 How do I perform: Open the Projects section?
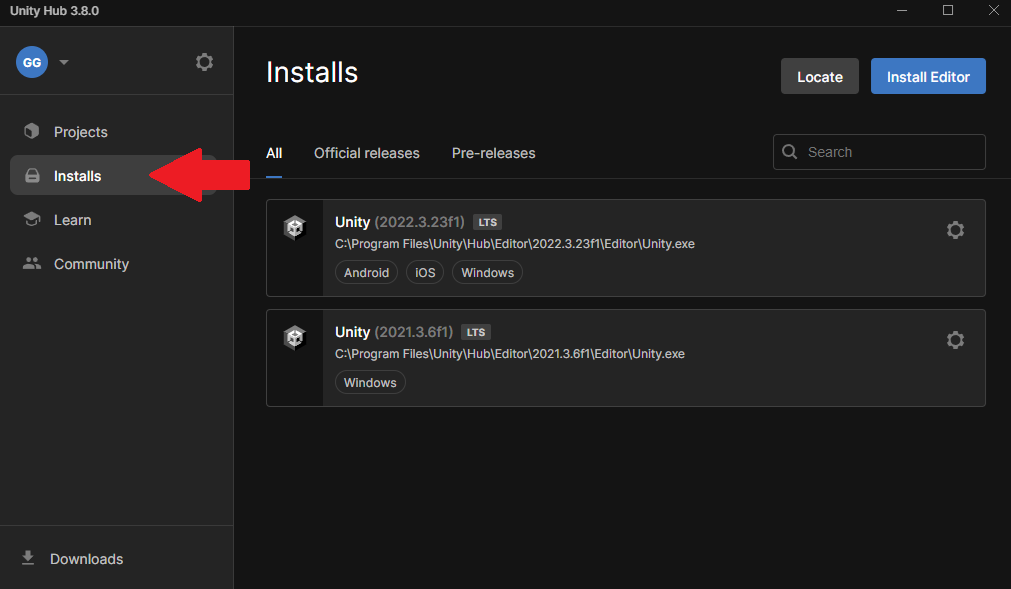(81, 132)
